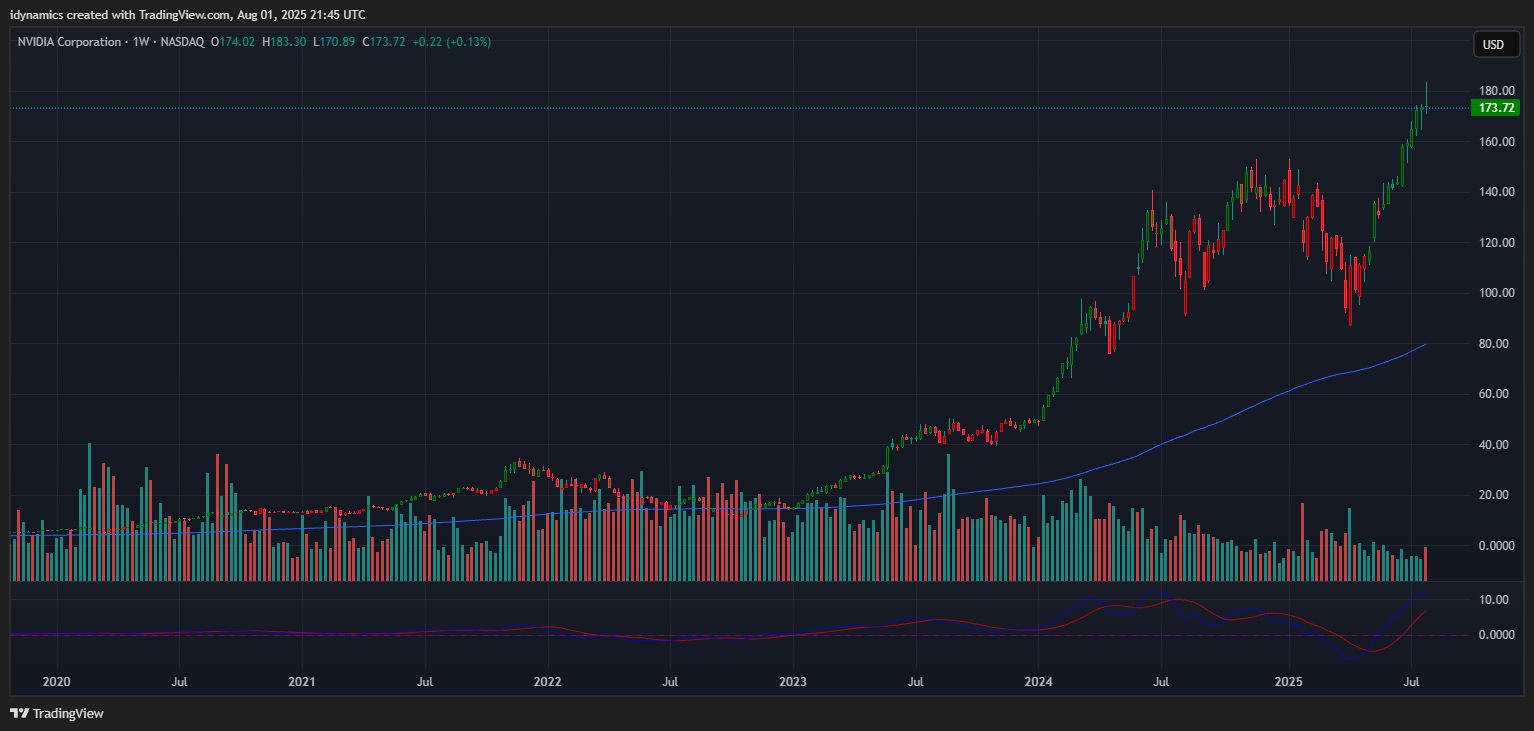Click the idynamics created with TradingView.com header
1534x731 pixels.
pos(188,15)
